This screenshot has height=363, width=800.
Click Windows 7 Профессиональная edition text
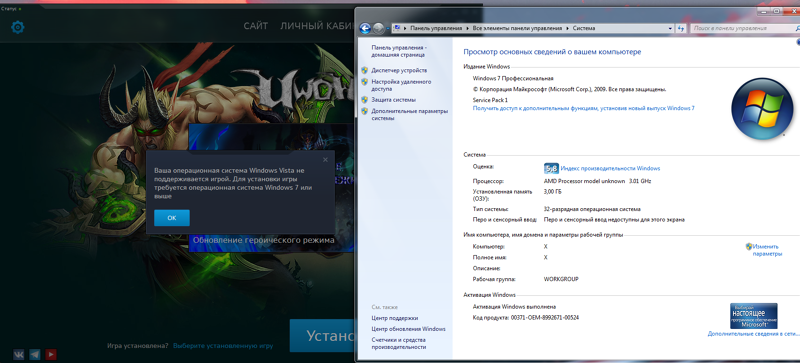pos(513,79)
